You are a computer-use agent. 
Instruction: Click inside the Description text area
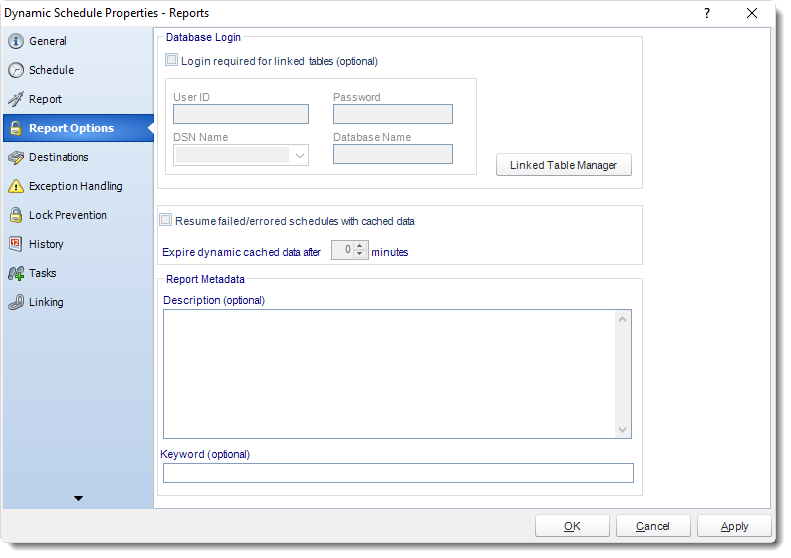(389, 374)
